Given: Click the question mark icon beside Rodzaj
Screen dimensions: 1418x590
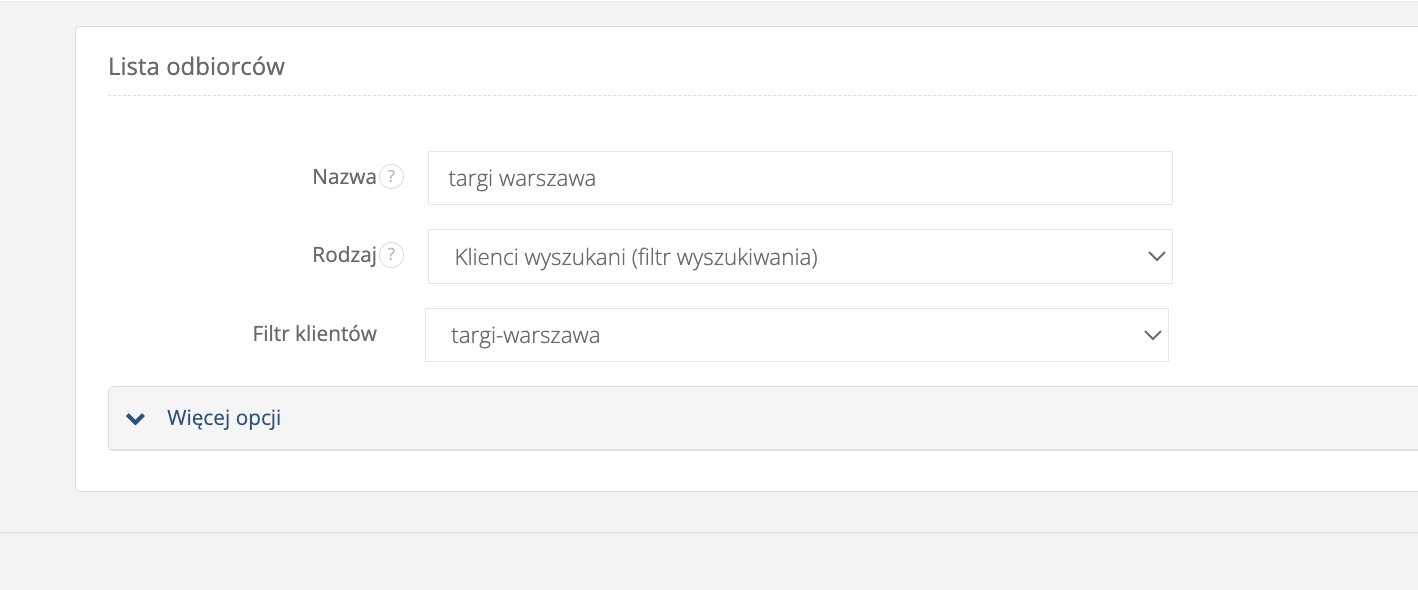Looking at the screenshot, I should coord(392,255).
